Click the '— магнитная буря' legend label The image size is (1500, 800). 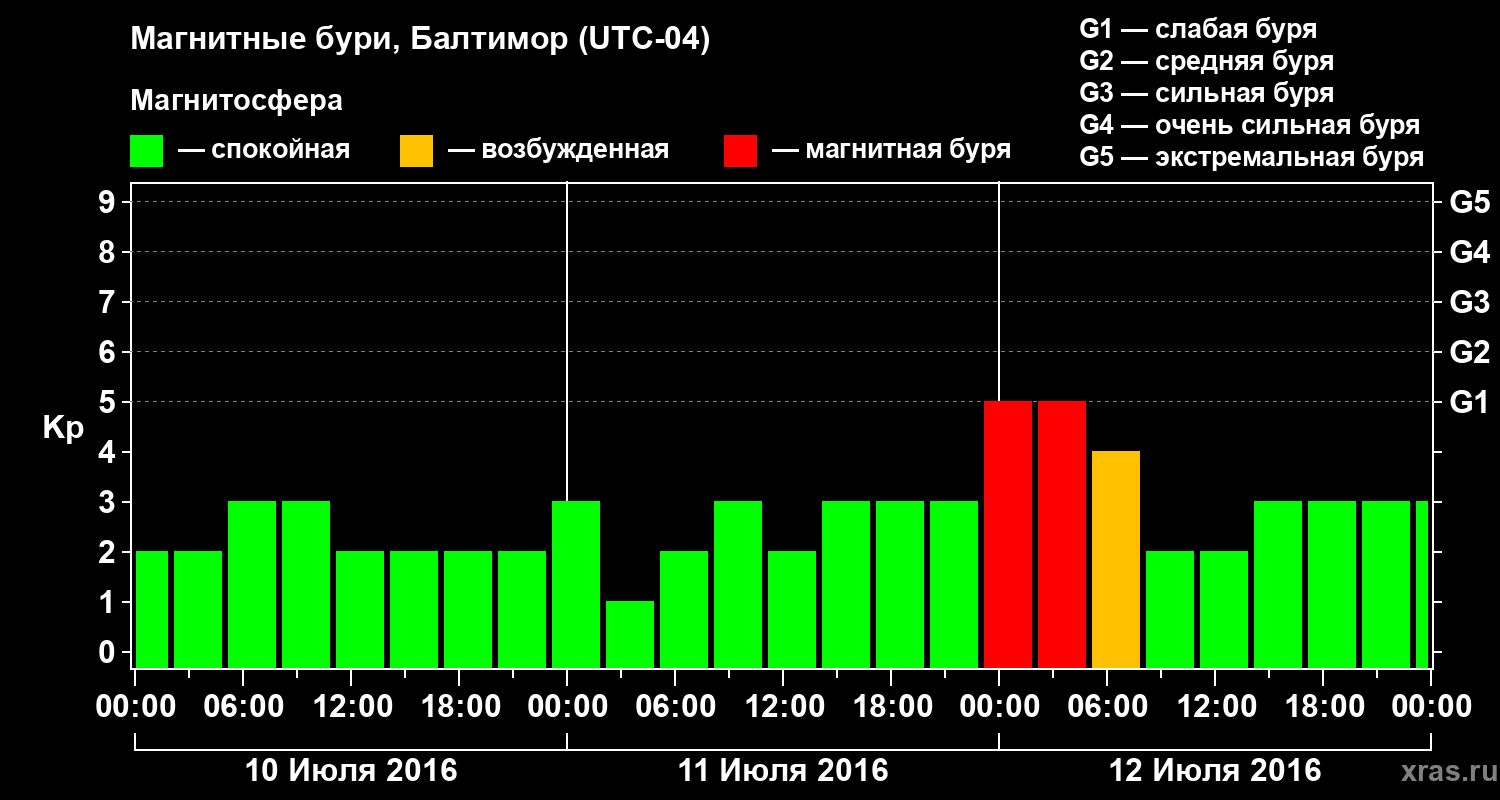892,151
